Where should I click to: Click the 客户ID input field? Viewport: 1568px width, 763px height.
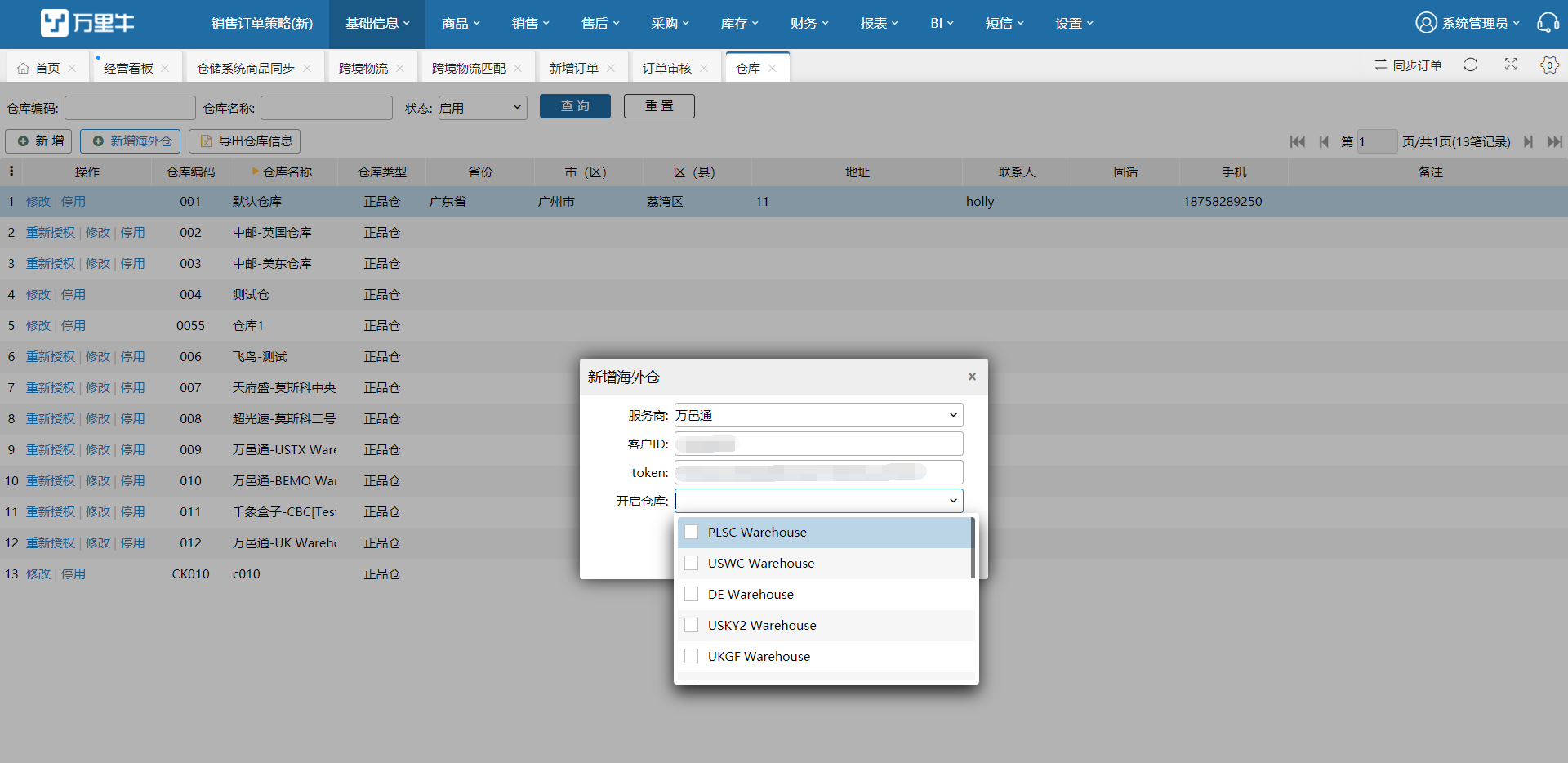point(818,444)
